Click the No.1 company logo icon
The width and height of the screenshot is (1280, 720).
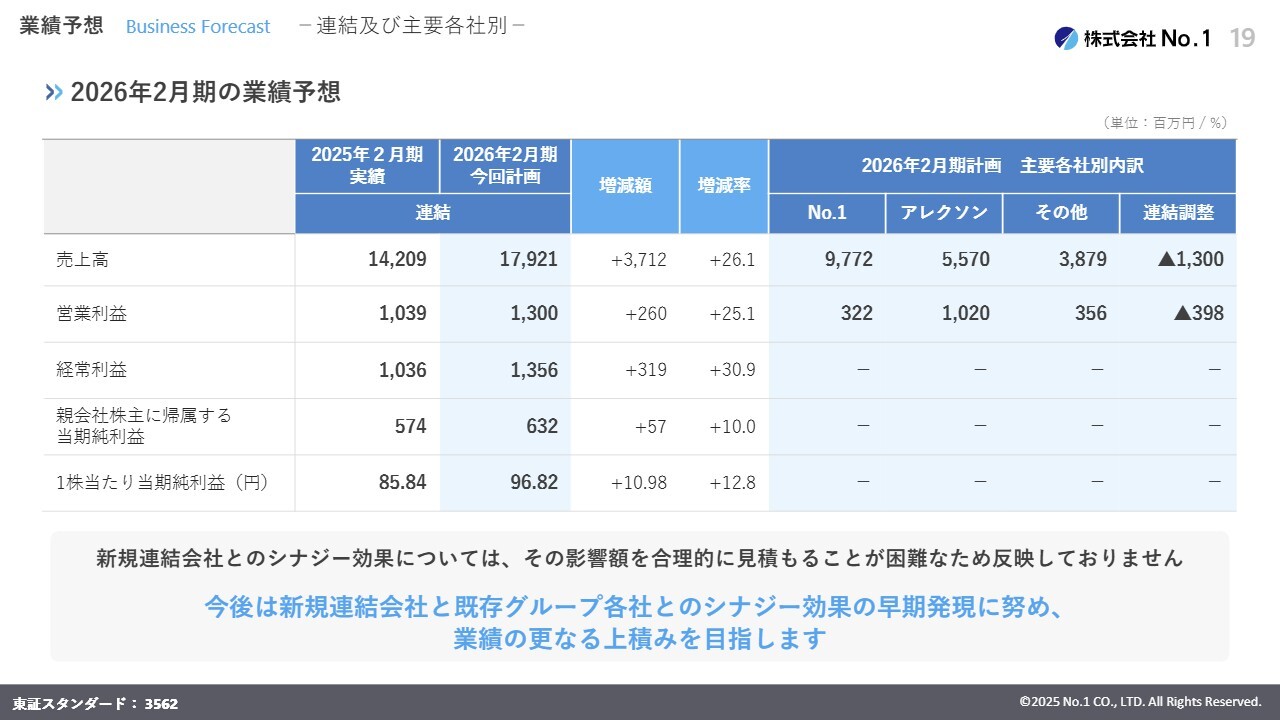(1066, 38)
